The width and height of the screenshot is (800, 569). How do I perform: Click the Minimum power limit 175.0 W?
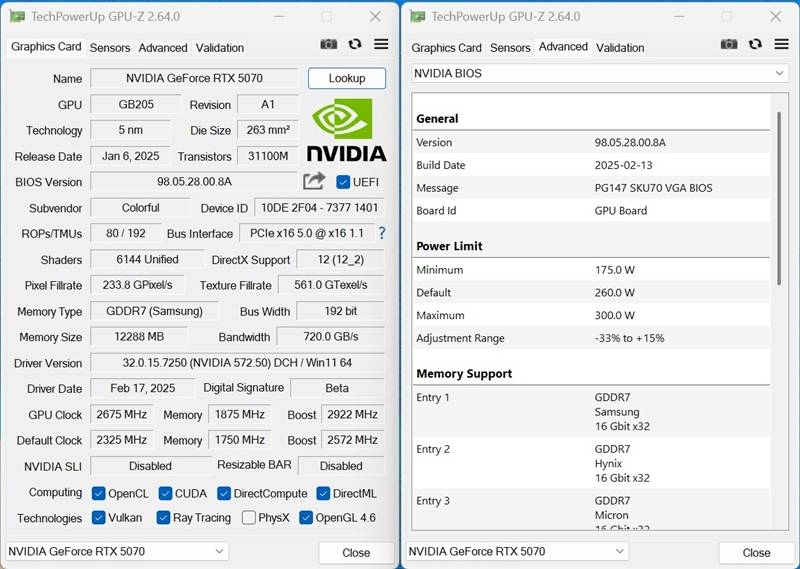point(614,270)
